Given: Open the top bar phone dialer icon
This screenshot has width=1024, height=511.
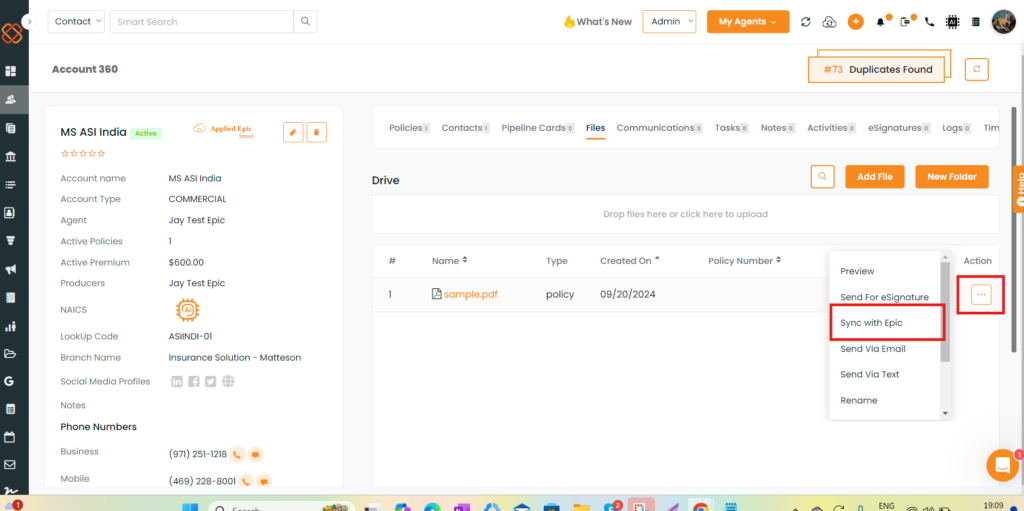Looking at the screenshot, I should [x=930, y=22].
